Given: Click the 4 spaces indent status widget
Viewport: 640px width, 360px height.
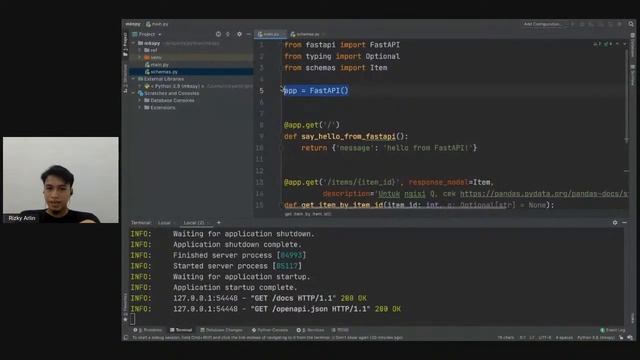Looking at the screenshot, I should (x=564, y=338).
